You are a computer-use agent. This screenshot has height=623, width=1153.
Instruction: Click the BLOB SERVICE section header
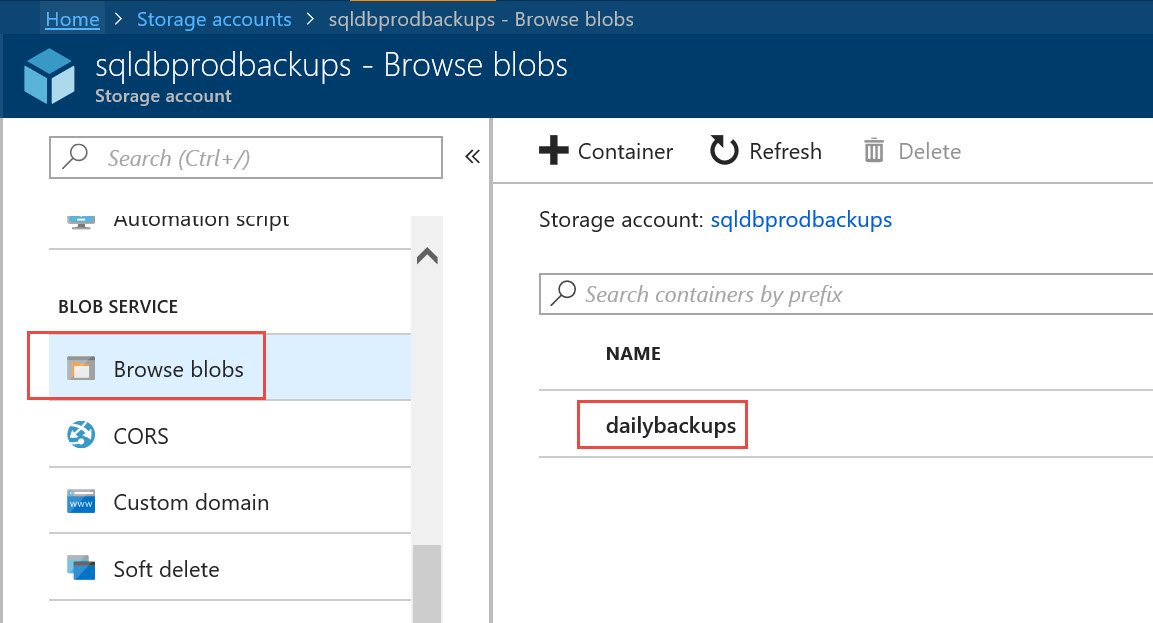pyautogui.click(x=118, y=306)
